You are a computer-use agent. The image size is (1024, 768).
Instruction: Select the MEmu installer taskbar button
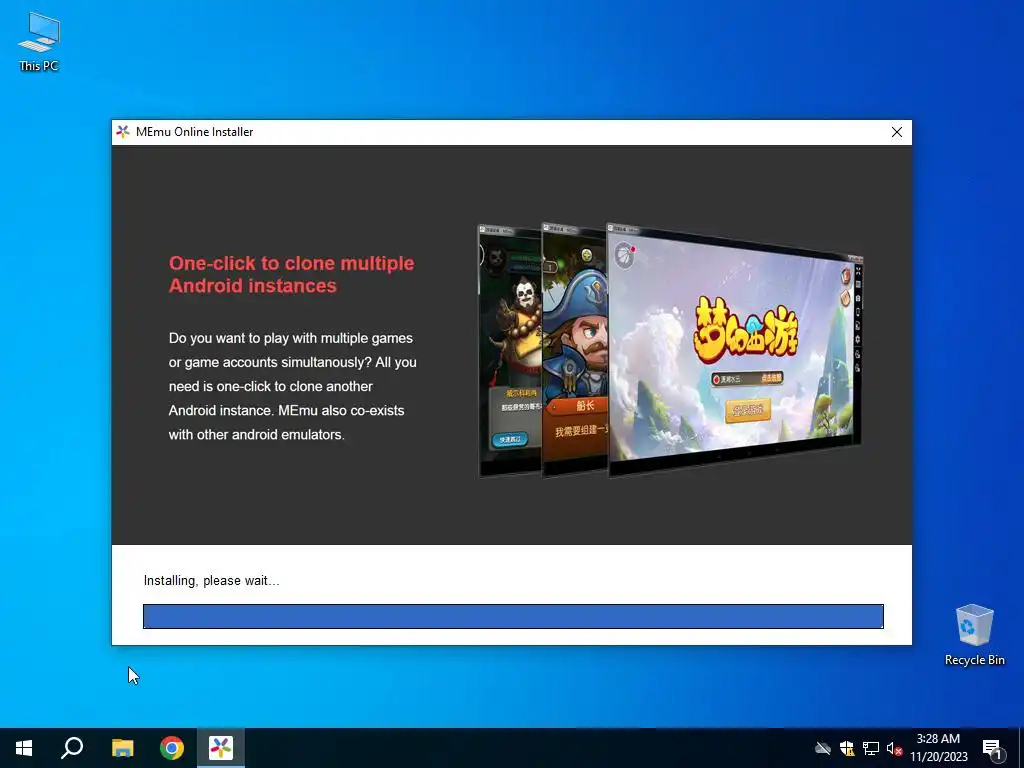tap(221, 748)
